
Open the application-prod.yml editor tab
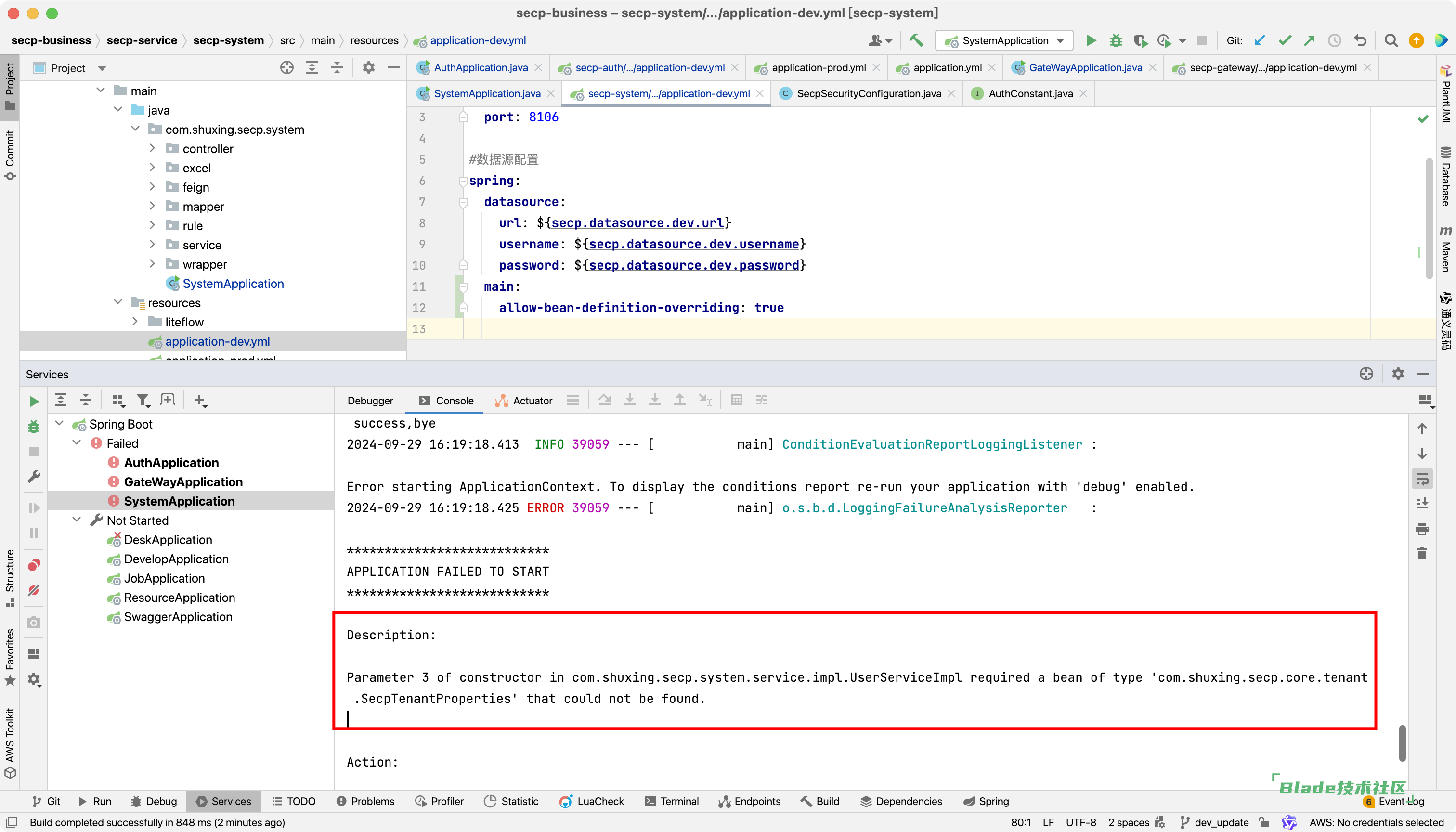pos(819,67)
